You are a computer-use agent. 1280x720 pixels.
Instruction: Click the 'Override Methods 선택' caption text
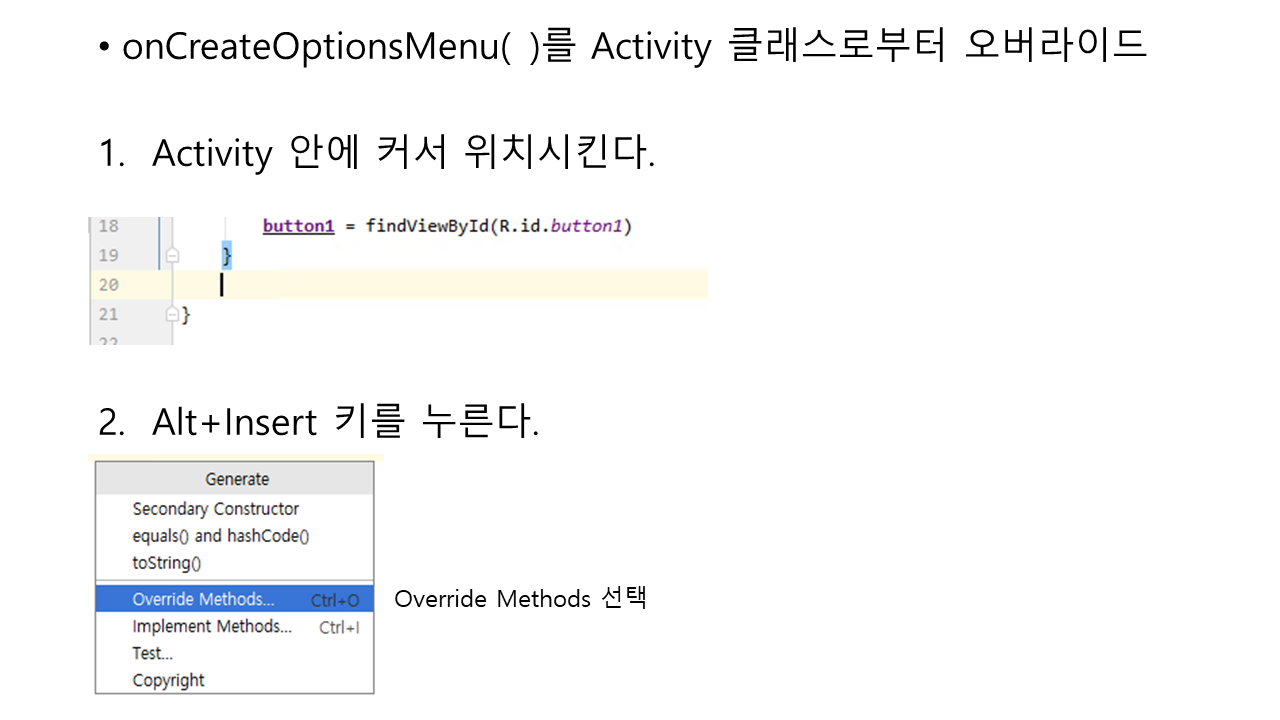pos(520,599)
